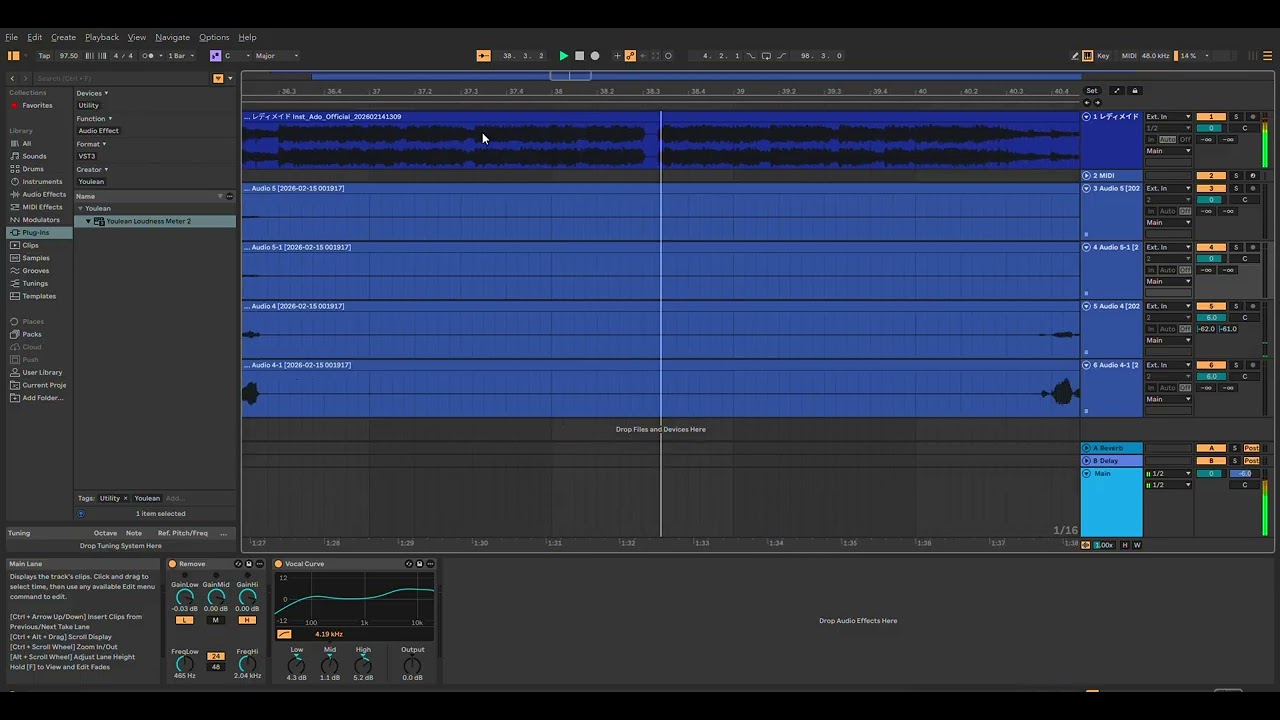Image resolution: width=1280 pixels, height=720 pixels.
Task: Click the Key map mode button
Action: 1103,56
